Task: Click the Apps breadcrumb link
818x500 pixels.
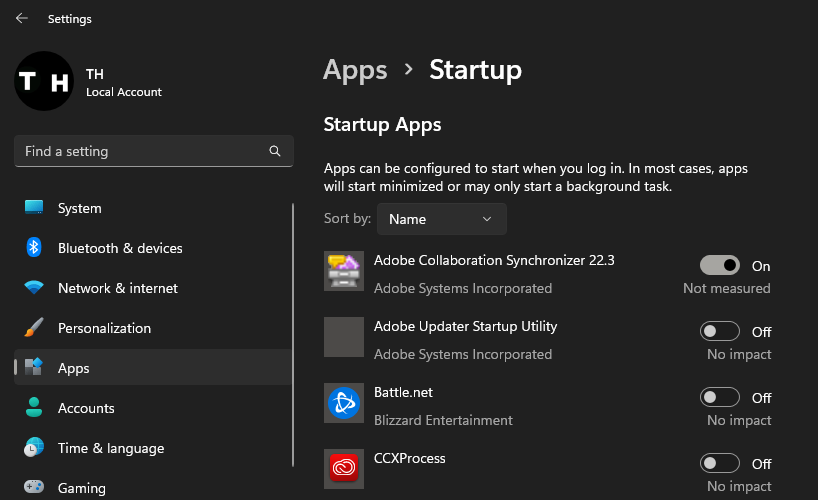Action: point(355,70)
